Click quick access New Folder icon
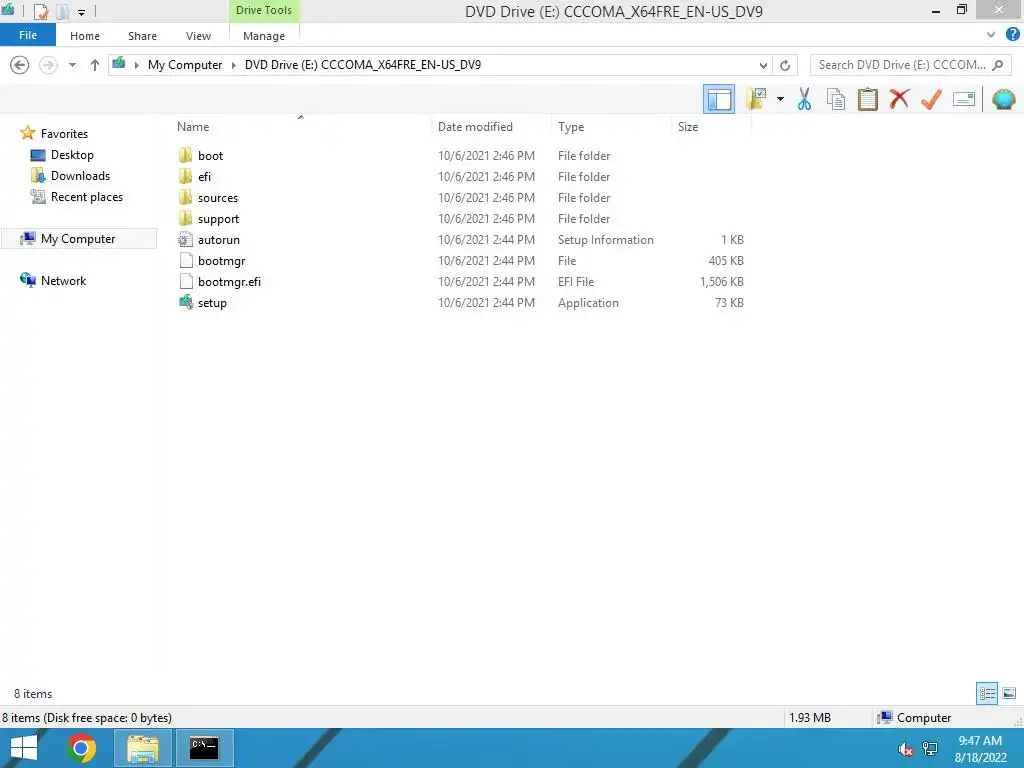Image resolution: width=1024 pixels, height=768 pixels. point(63,11)
